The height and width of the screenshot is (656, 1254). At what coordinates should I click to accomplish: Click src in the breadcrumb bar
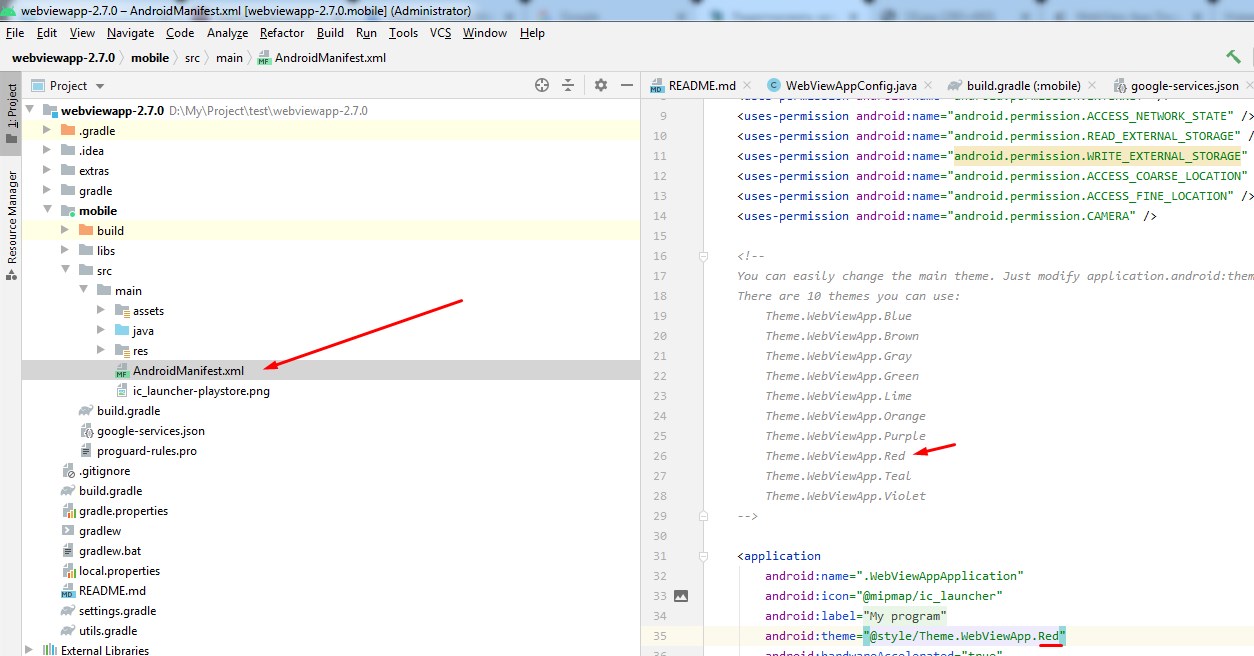click(x=192, y=58)
